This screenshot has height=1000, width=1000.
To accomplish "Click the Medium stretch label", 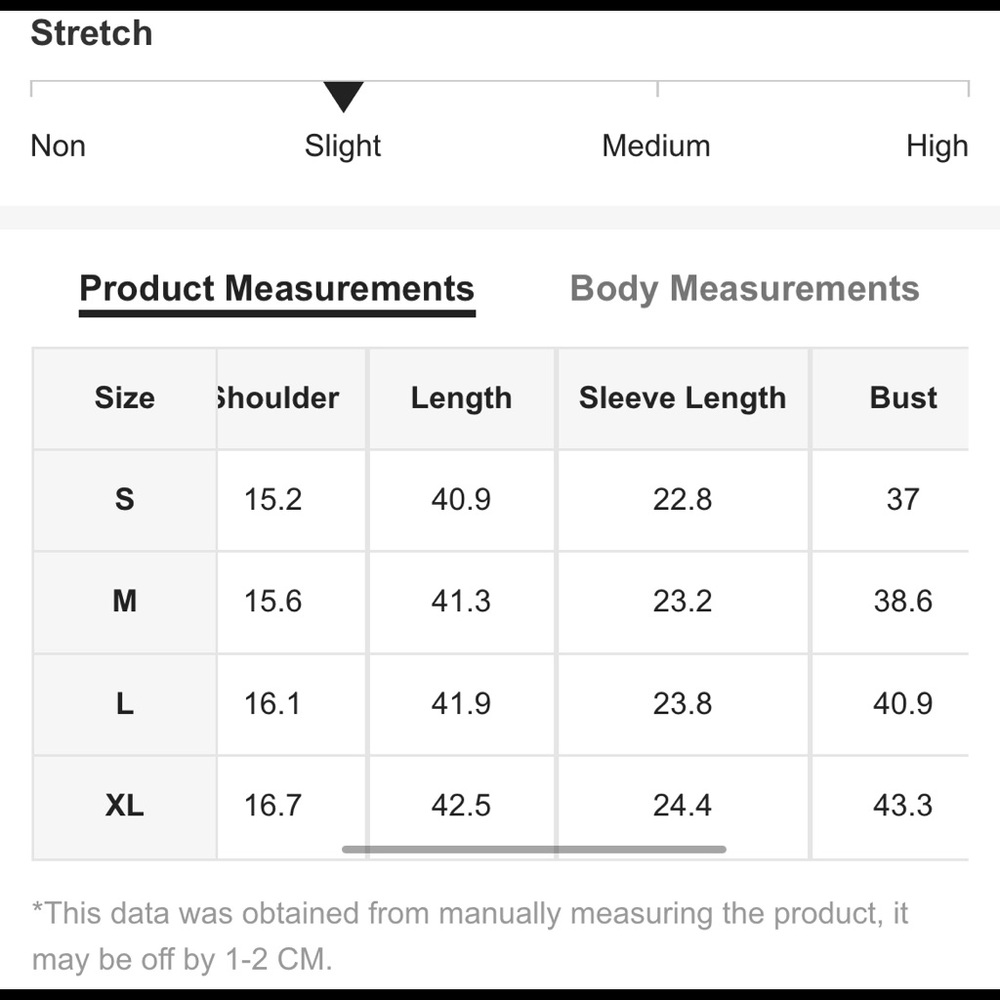I will click(656, 146).
